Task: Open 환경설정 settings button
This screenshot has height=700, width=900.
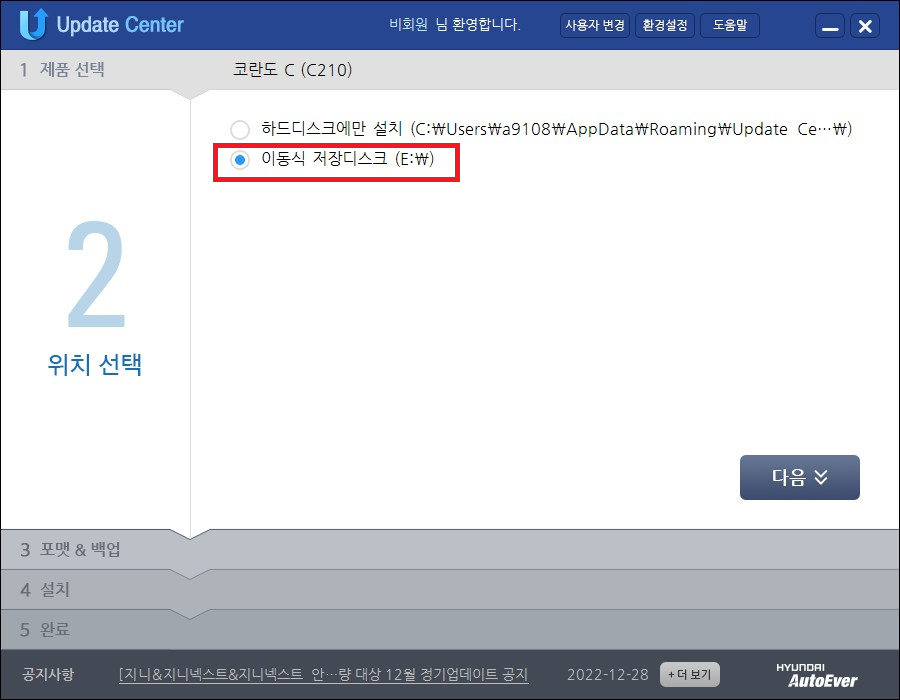Action: 665,25
